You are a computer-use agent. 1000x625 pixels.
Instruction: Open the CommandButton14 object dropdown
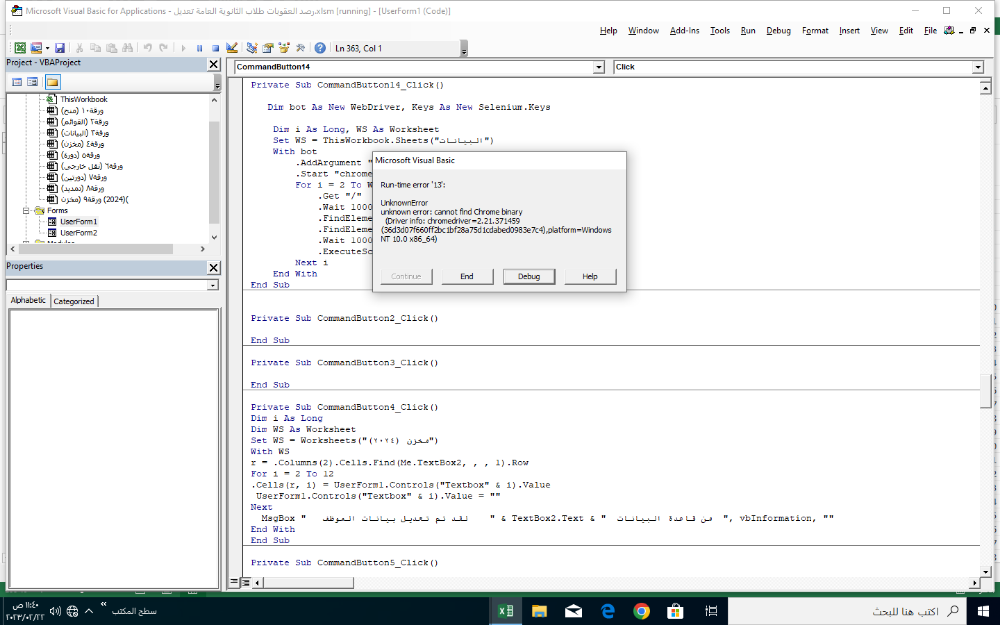(598, 67)
